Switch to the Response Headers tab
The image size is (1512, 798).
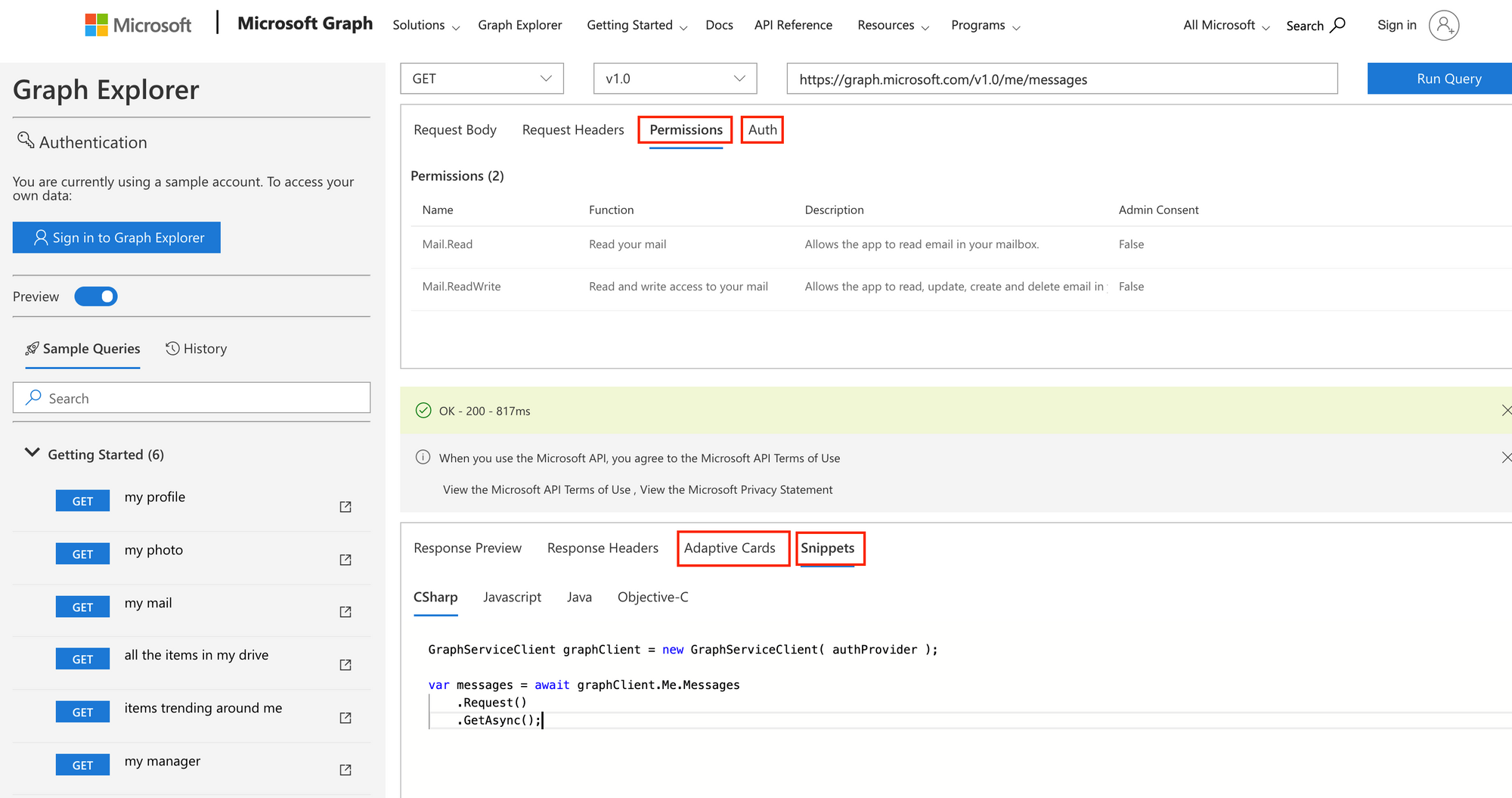click(x=603, y=548)
